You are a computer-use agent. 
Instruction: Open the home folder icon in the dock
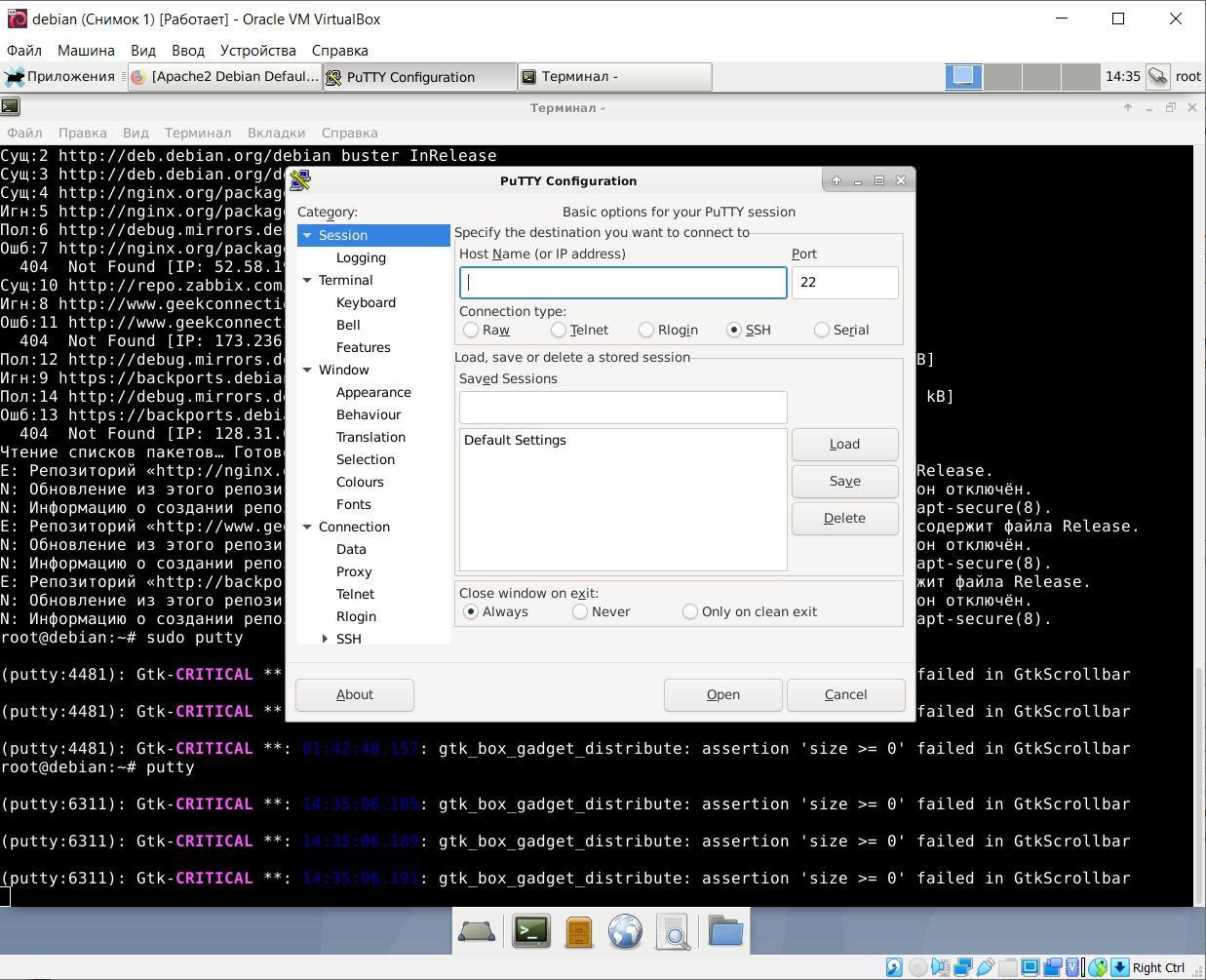(725, 931)
